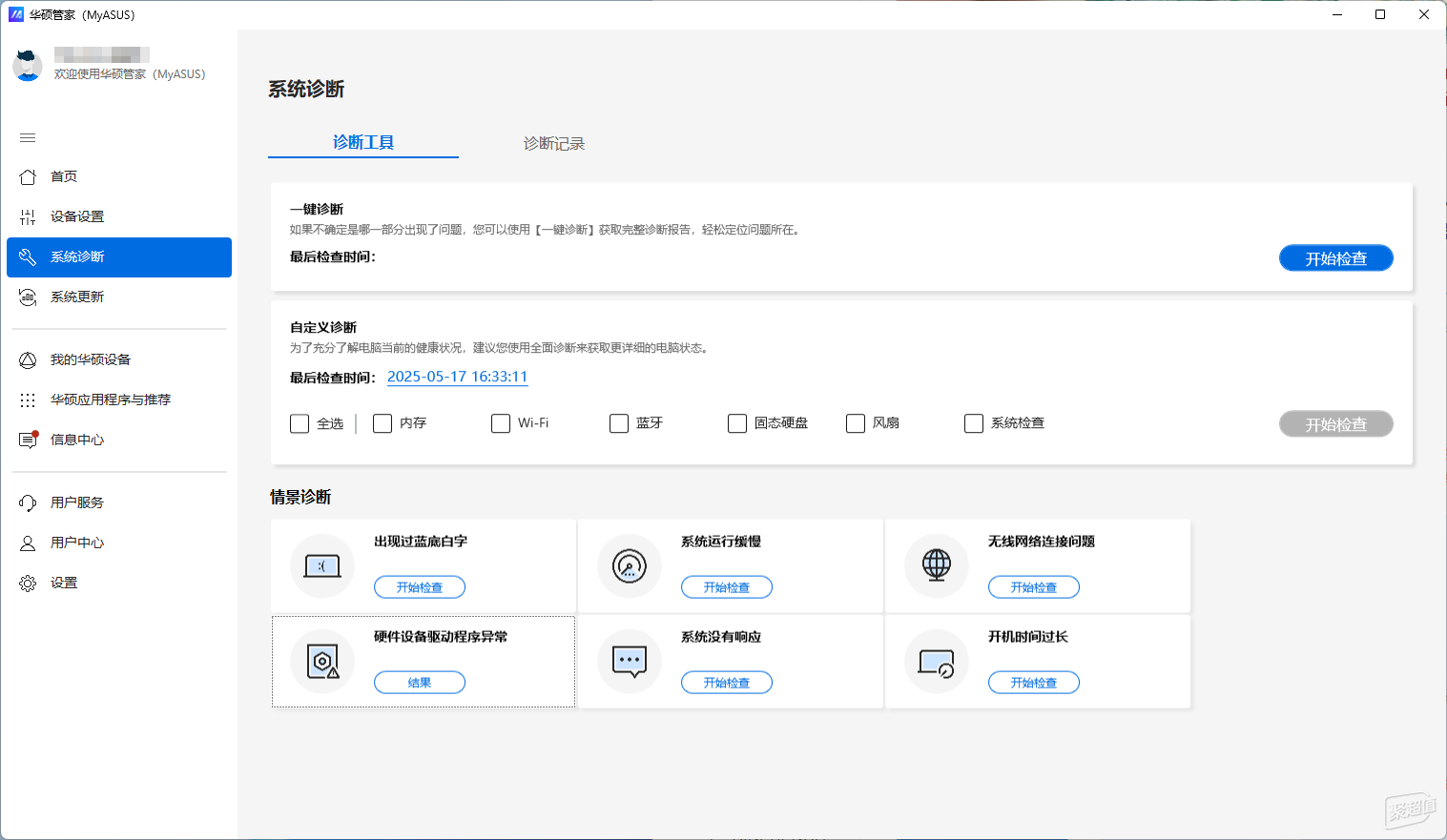Click the 情景诊断 section heading
1447x840 pixels.
300,497
